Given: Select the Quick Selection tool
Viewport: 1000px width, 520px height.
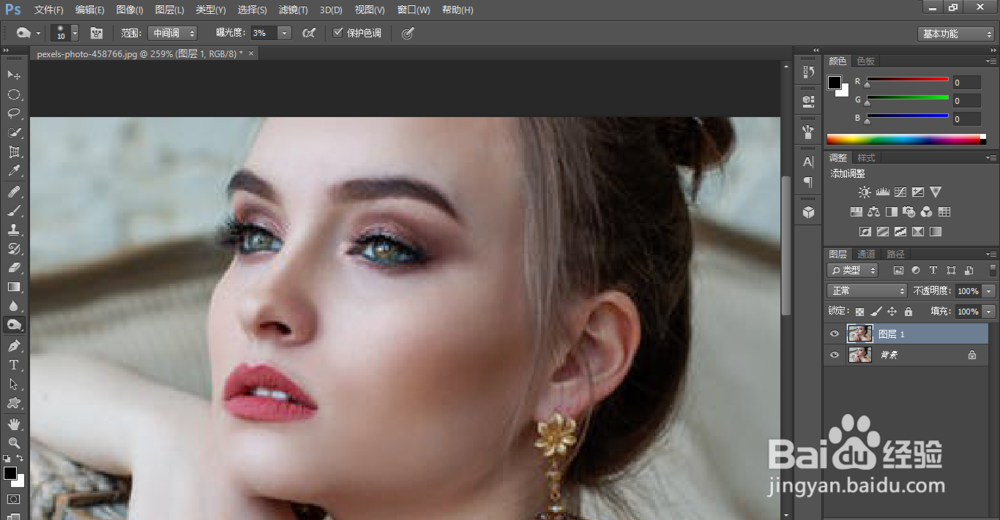Looking at the screenshot, I should (x=13, y=133).
